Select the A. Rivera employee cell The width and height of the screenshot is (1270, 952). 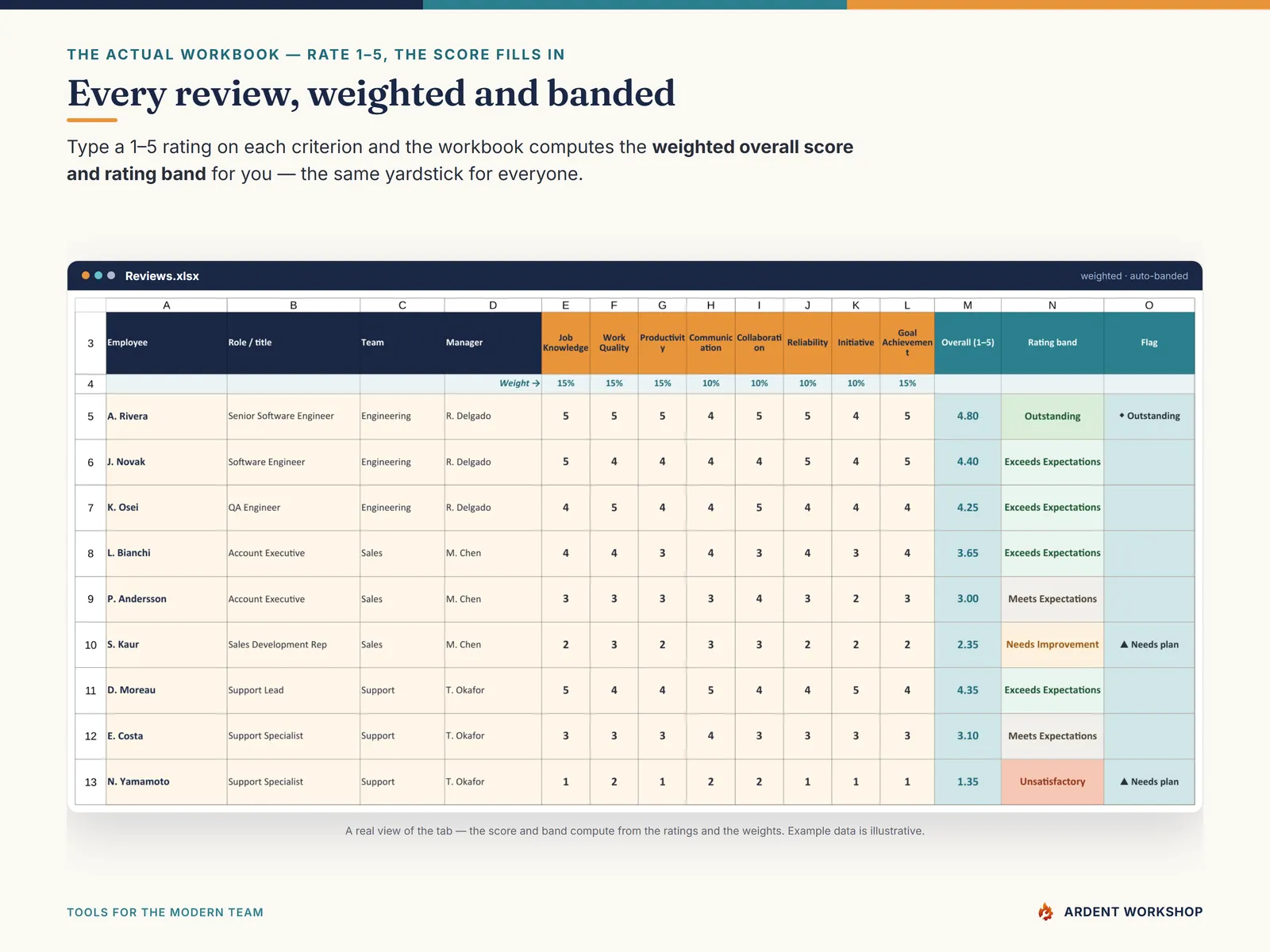click(x=167, y=416)
